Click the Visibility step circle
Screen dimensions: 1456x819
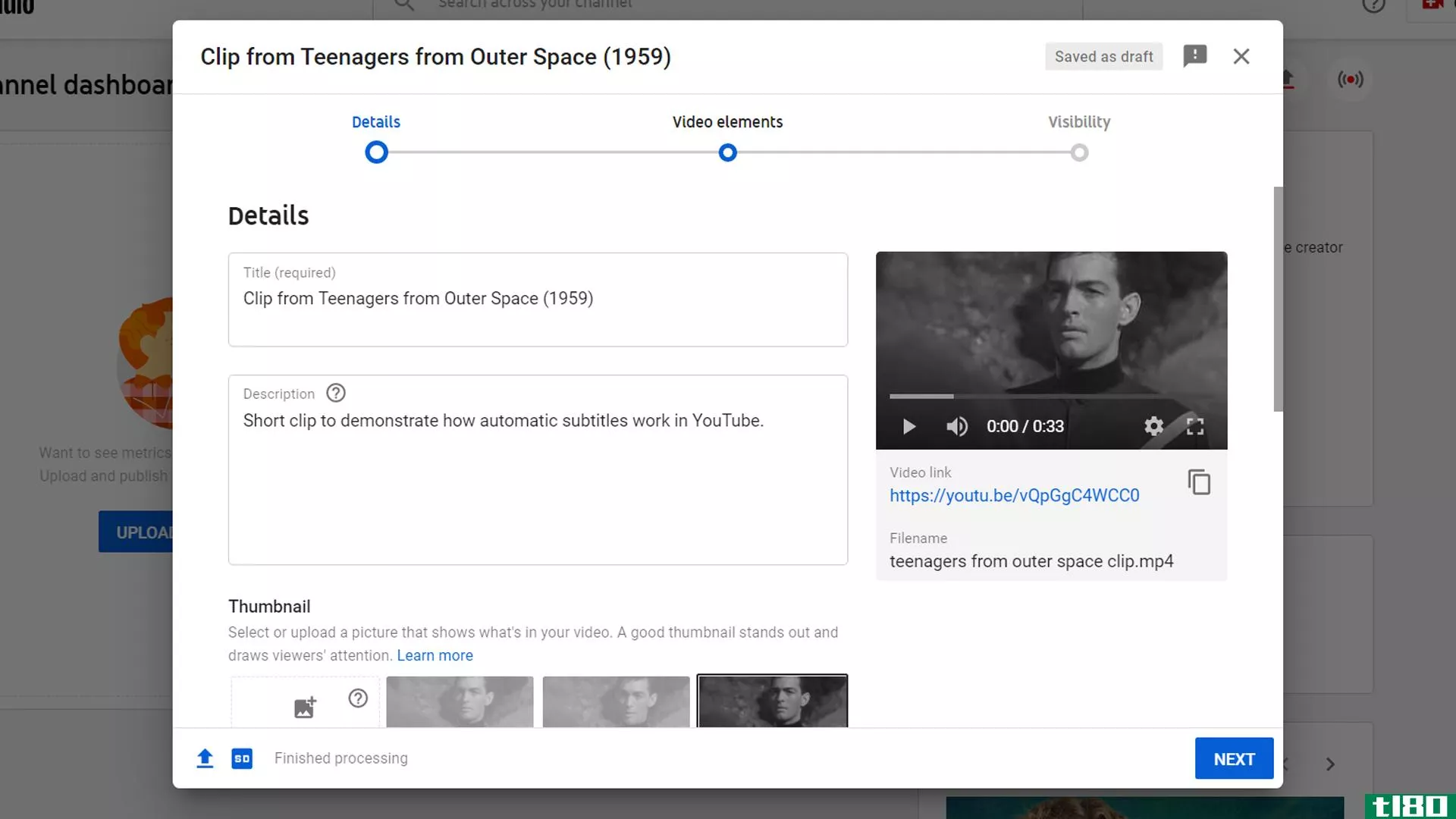click(x=1079, y=152)
